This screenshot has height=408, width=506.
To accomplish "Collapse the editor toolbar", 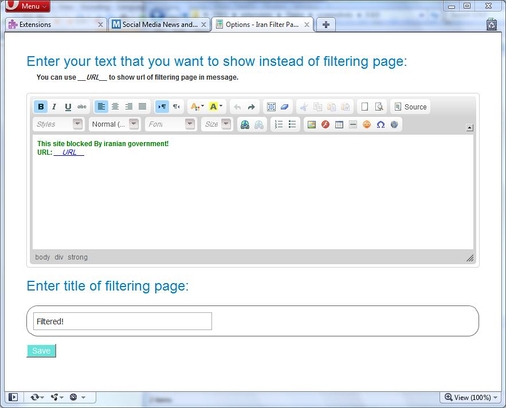I will coord(470,128).
